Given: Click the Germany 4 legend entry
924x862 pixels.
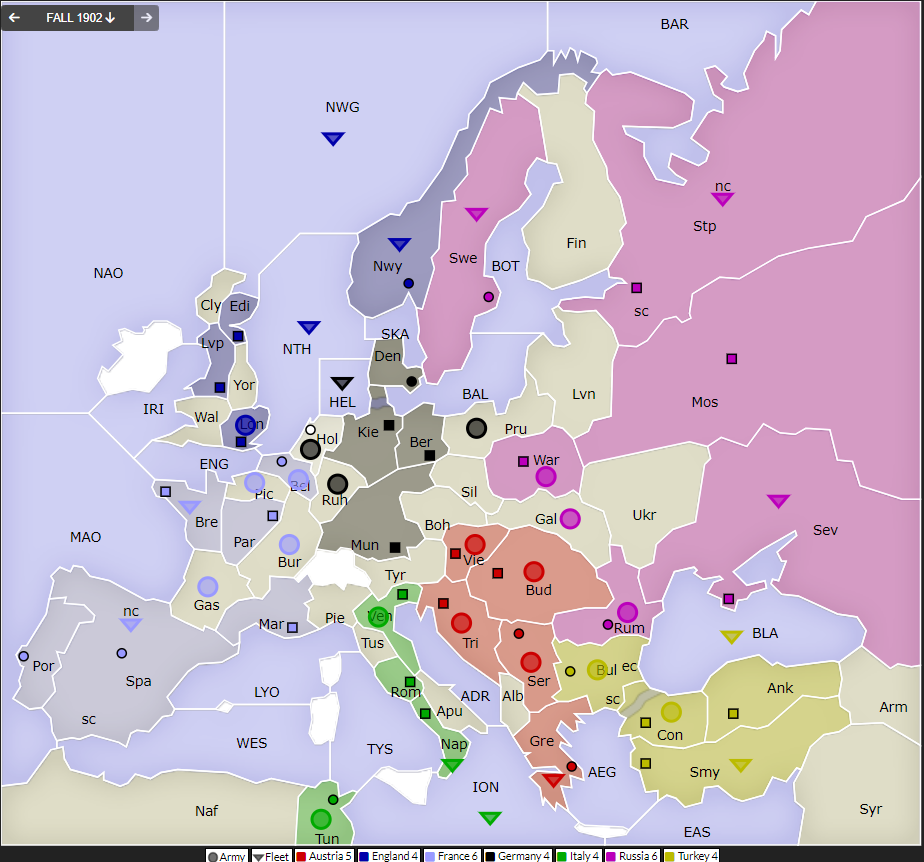Looking at the screenshot, I should coord(518,856).
